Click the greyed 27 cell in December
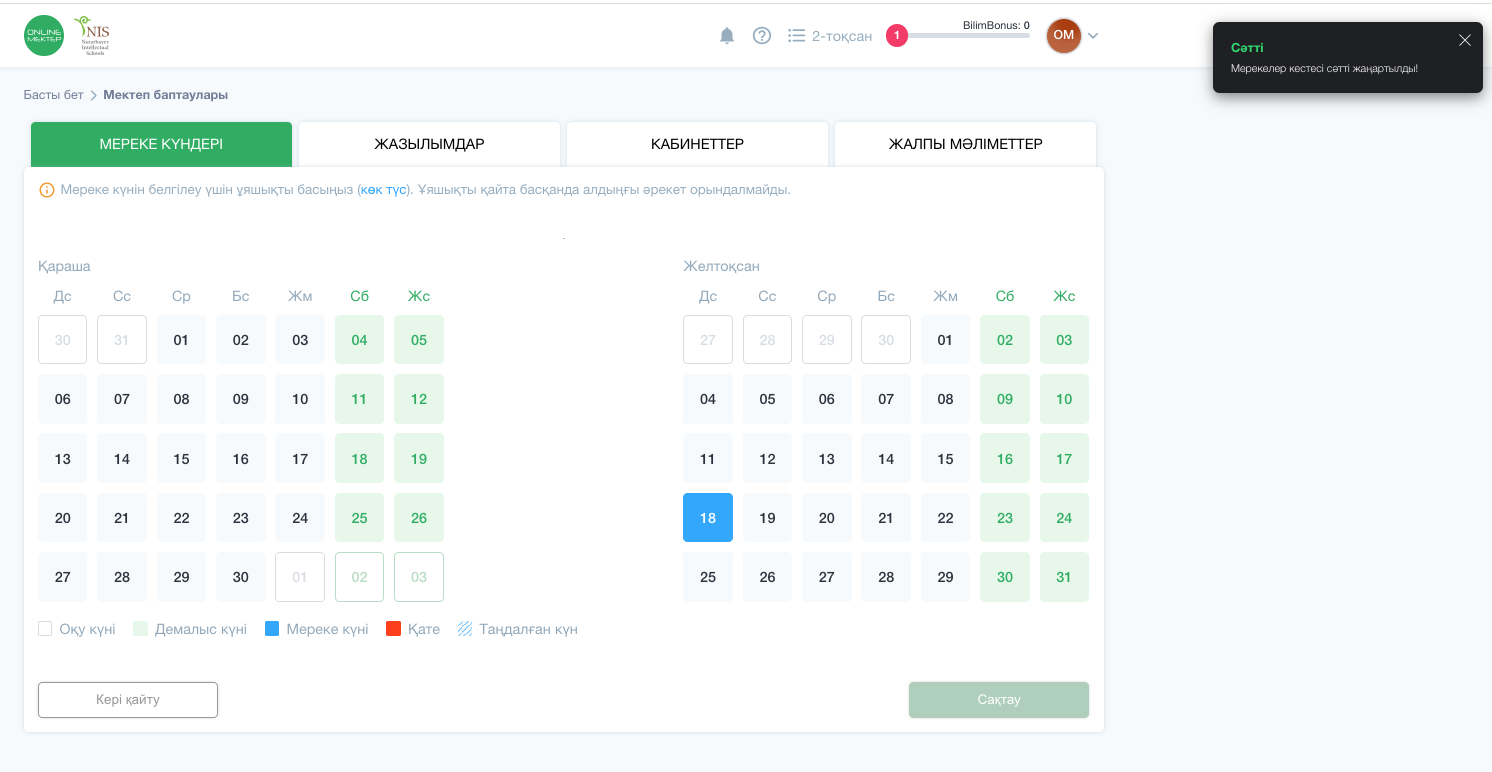This screenshot has width=1492, height=772. pyautogui.click(x=708, y=340)
